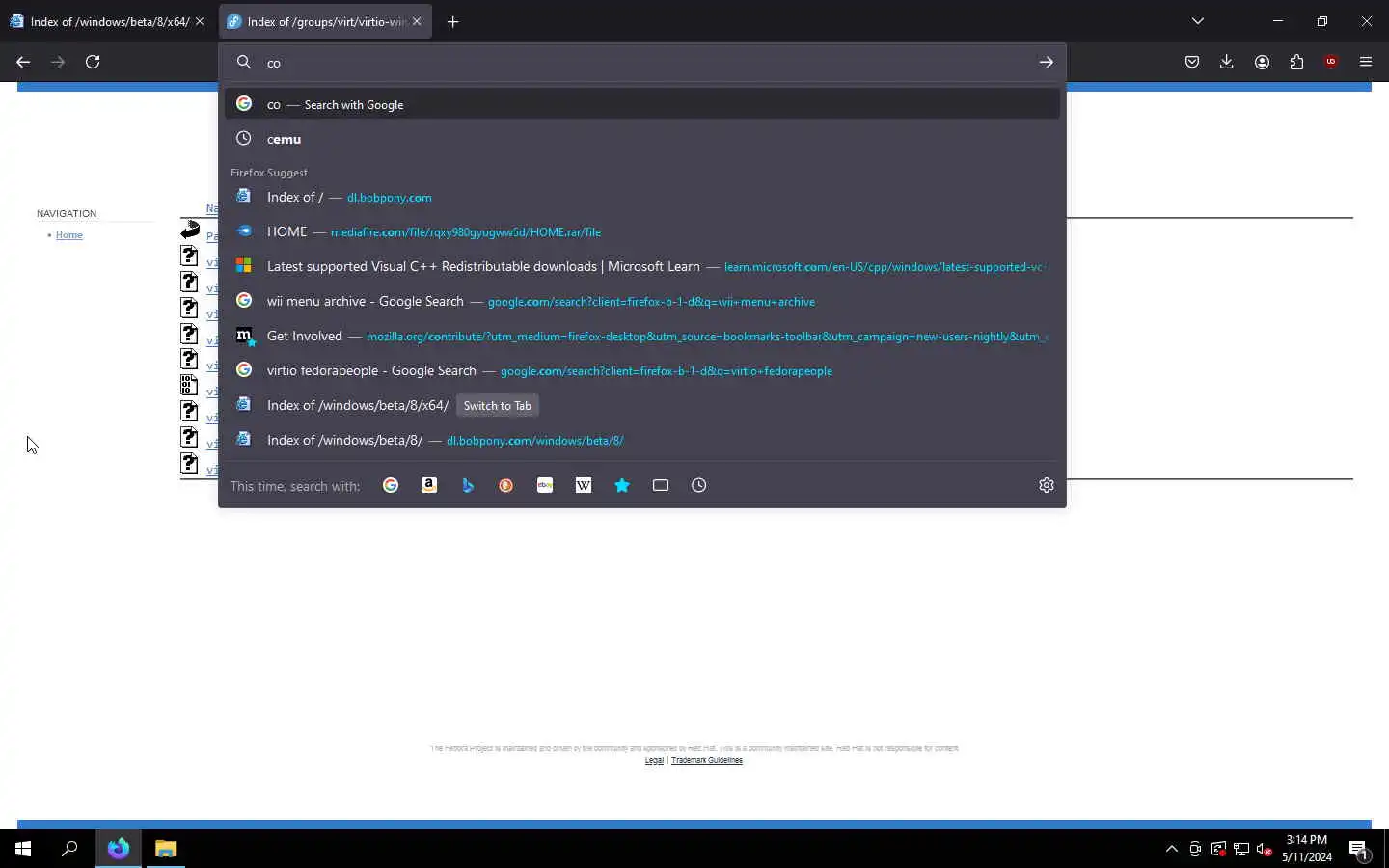Open the Pocket save icon in toolbar
1389x868 pixels.
(1192, 62)
